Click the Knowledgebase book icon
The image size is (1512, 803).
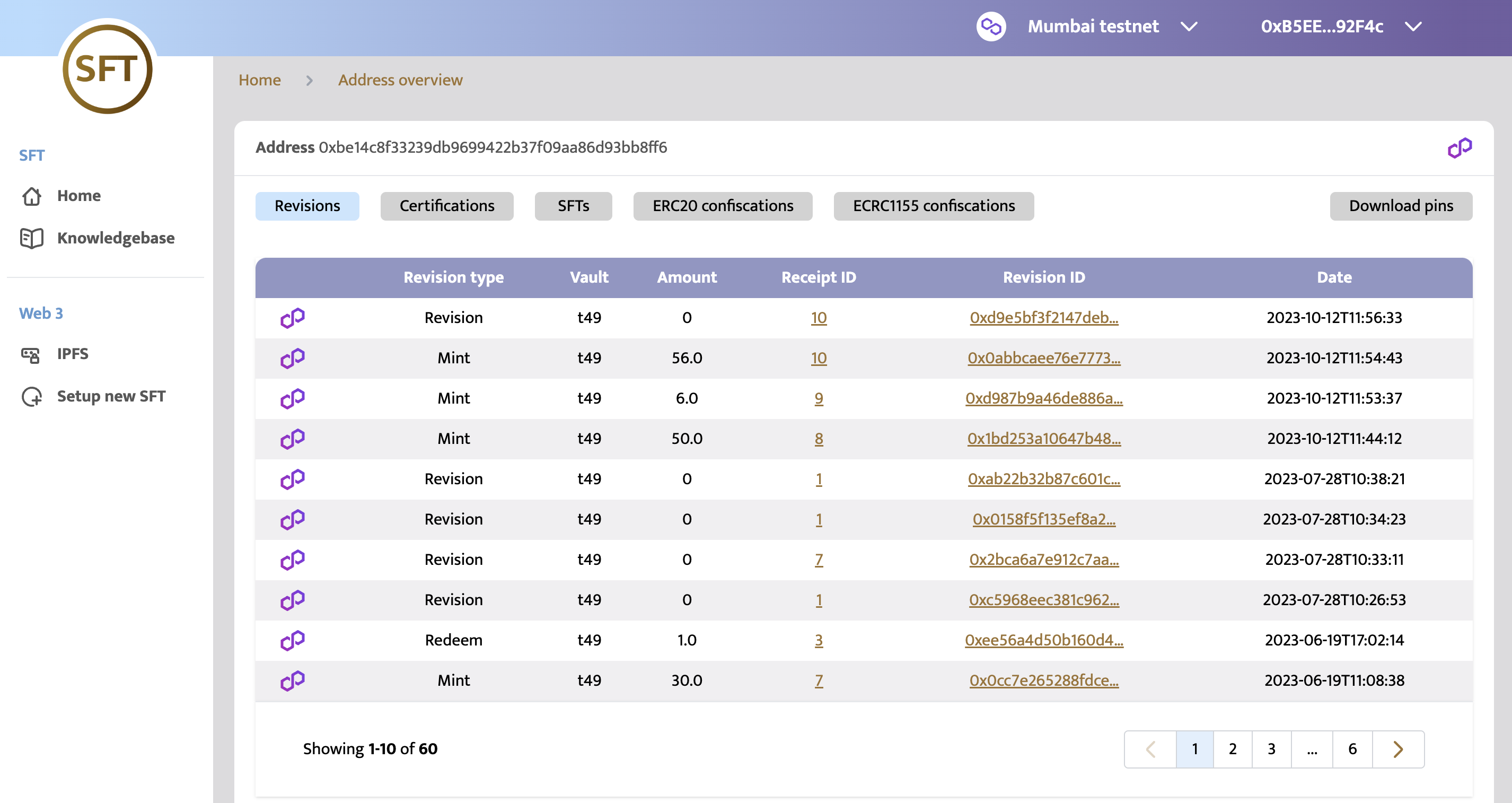(x=32, y=238)
